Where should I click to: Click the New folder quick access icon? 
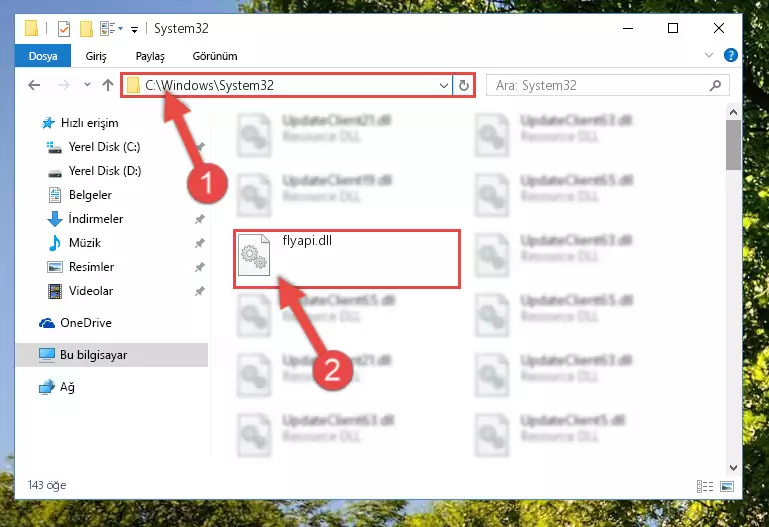(x=86, y=28)
